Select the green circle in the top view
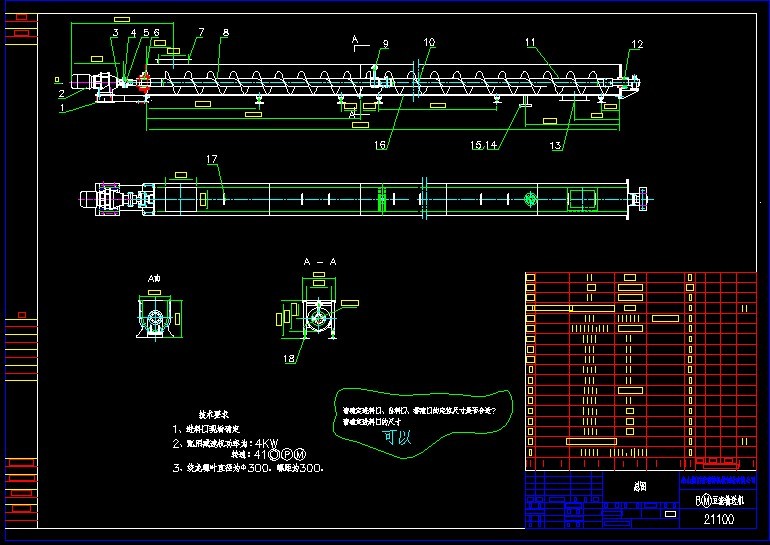Image resolution: width=770 pixels, height=545 pixels. pyautogui.click(x=529, y=199)
